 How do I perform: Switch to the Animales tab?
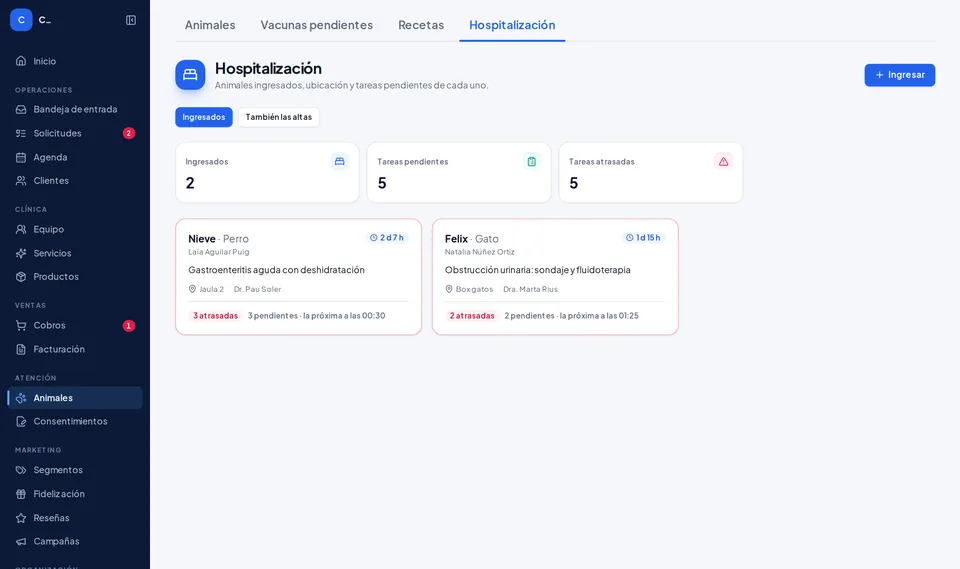(210, 25)
